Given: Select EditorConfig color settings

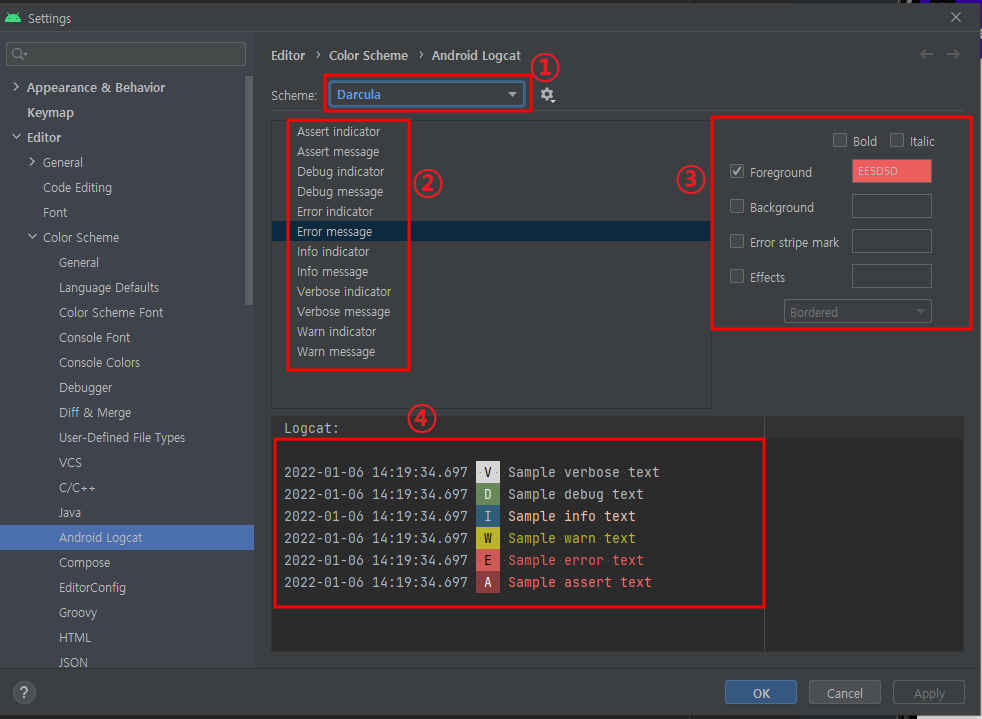Looking at the screenshot, I should [93, 588].
